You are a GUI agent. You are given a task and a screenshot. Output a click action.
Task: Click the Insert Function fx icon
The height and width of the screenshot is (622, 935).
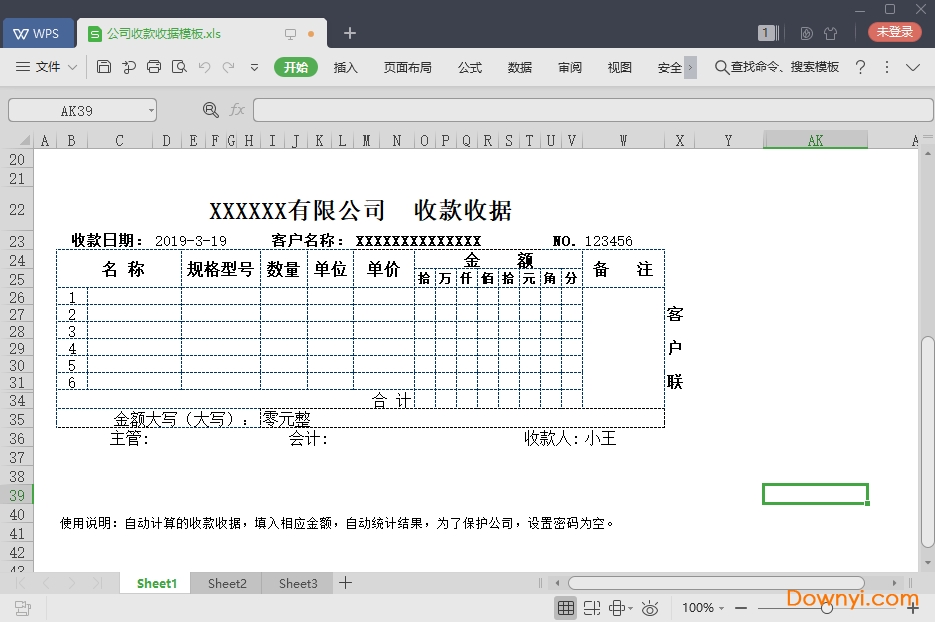click(x=237, y=110)
